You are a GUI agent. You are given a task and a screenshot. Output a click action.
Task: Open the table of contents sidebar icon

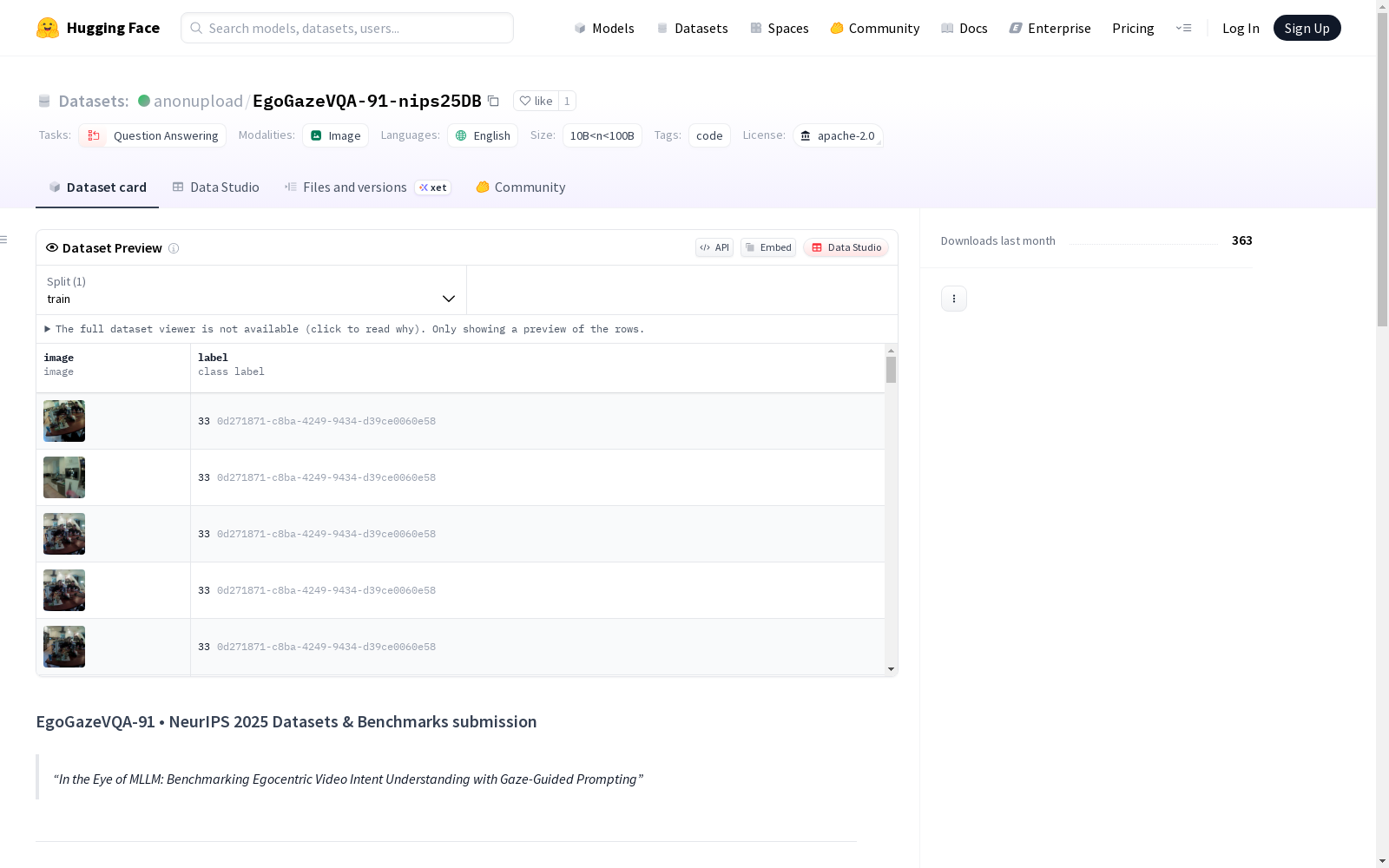click(4, 240)
